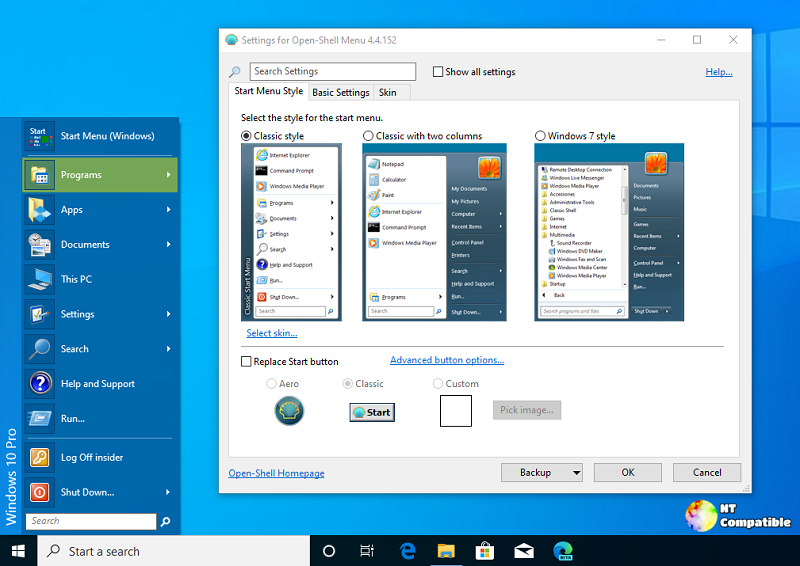This screenshot has width=800, height=566.
Task: Click the OK button
Action: [627, 473]
